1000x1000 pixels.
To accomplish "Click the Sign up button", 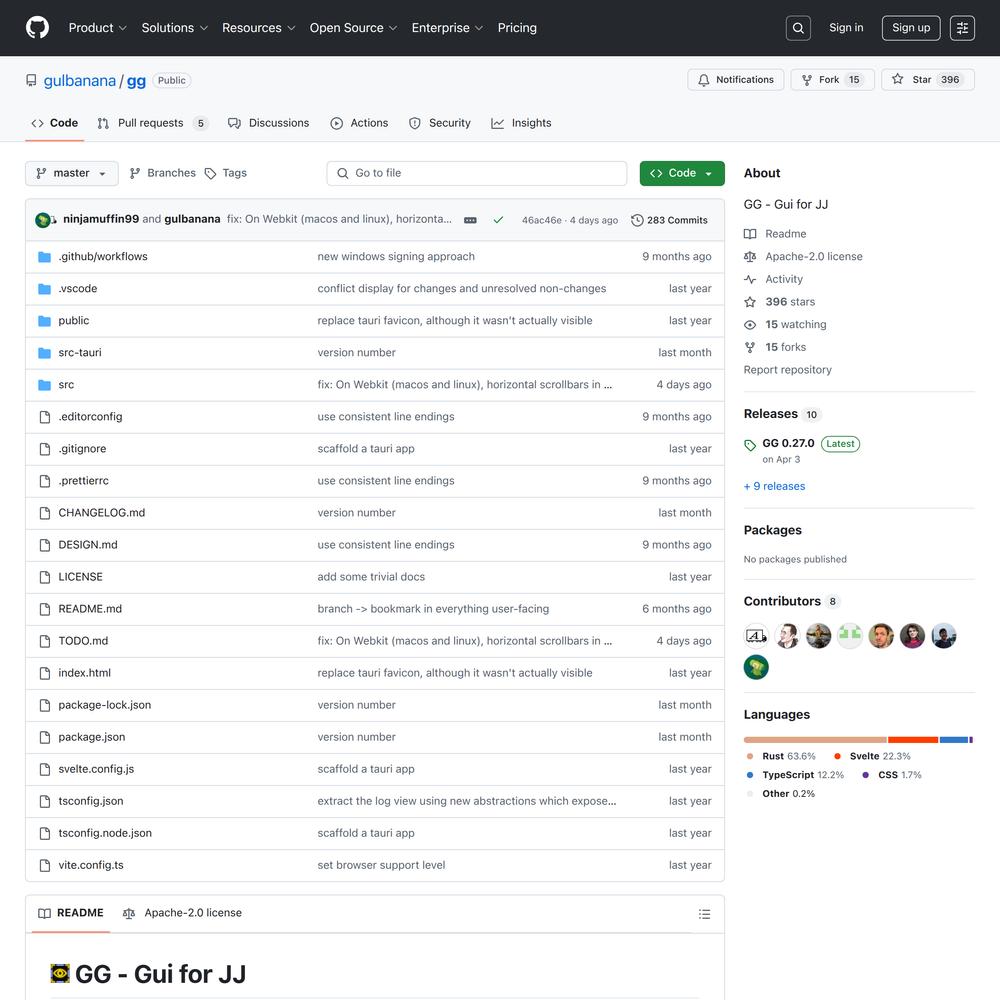I will coord(910,28).
